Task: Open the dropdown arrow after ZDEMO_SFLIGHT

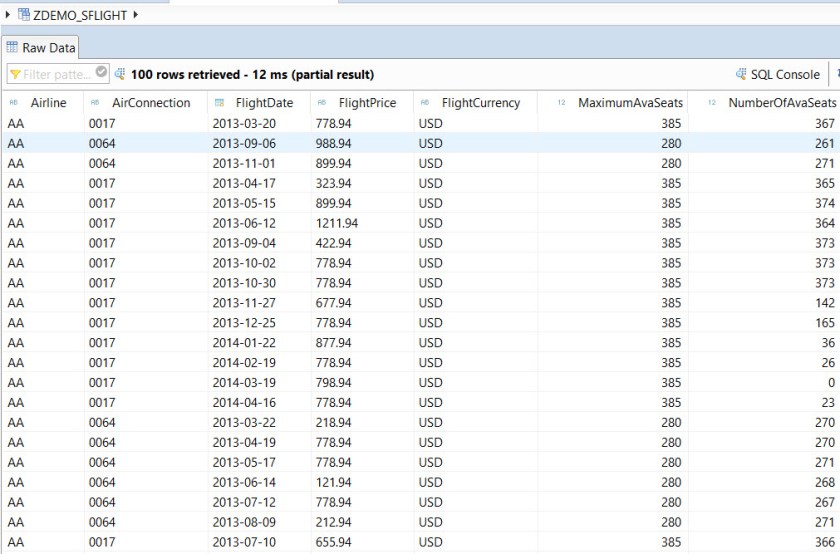Action: tap(136, 14)
